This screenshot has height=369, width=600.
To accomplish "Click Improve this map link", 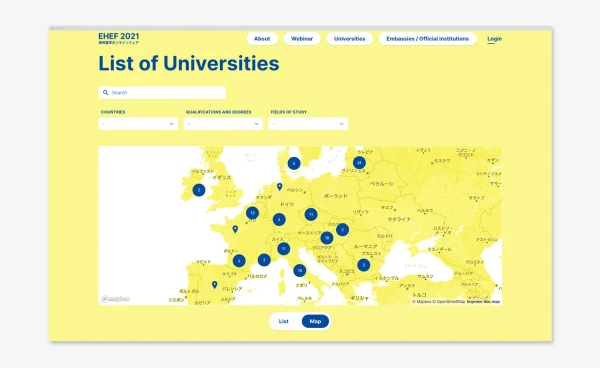I will coord(483,302).
